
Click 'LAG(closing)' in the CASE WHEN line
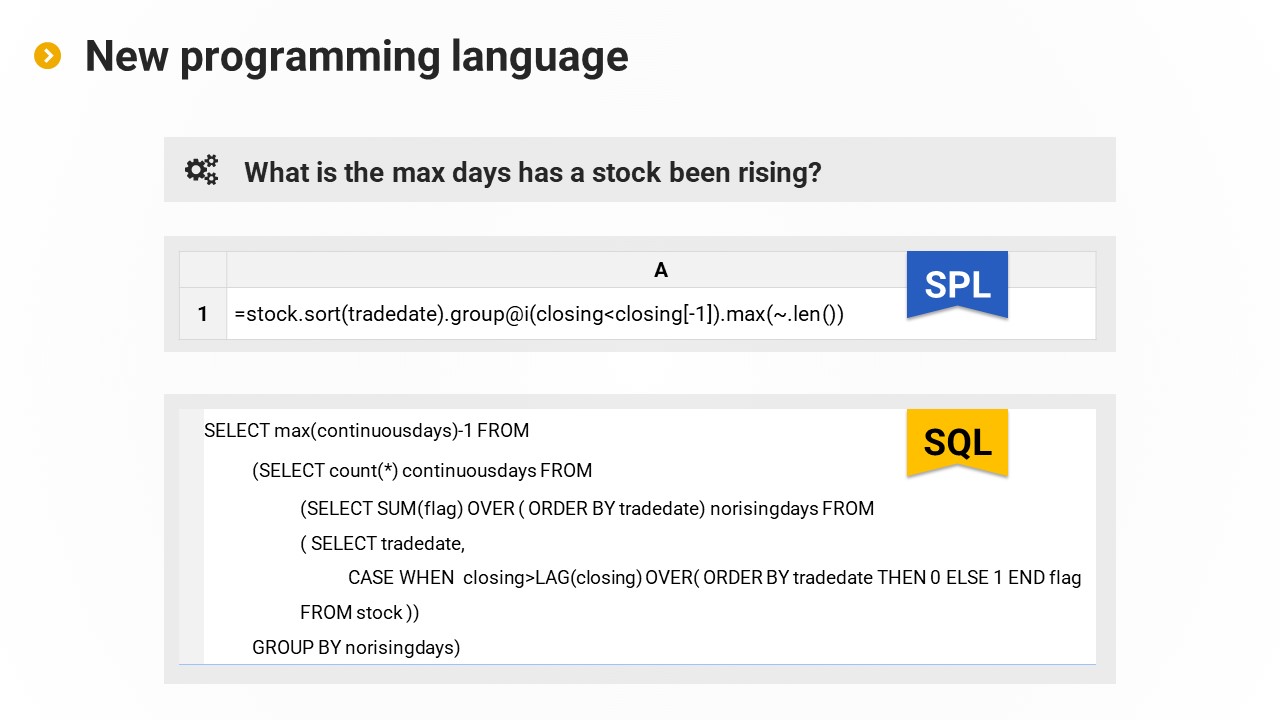[x=589, y=578]
